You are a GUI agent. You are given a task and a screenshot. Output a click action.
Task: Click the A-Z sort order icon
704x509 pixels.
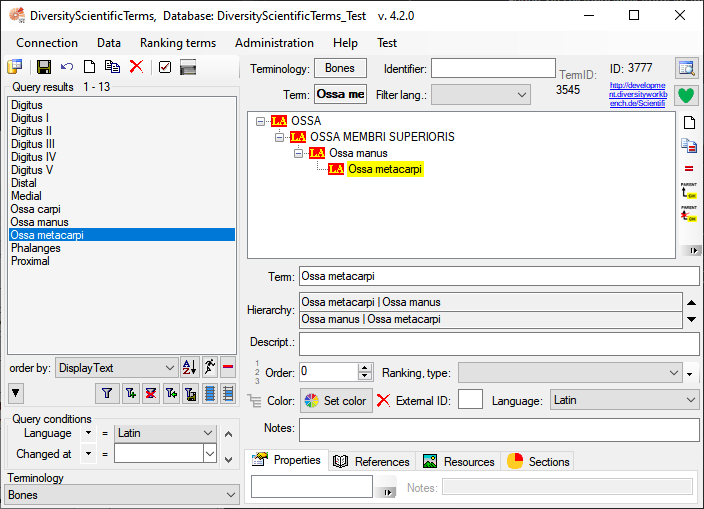tap(190, 368)
